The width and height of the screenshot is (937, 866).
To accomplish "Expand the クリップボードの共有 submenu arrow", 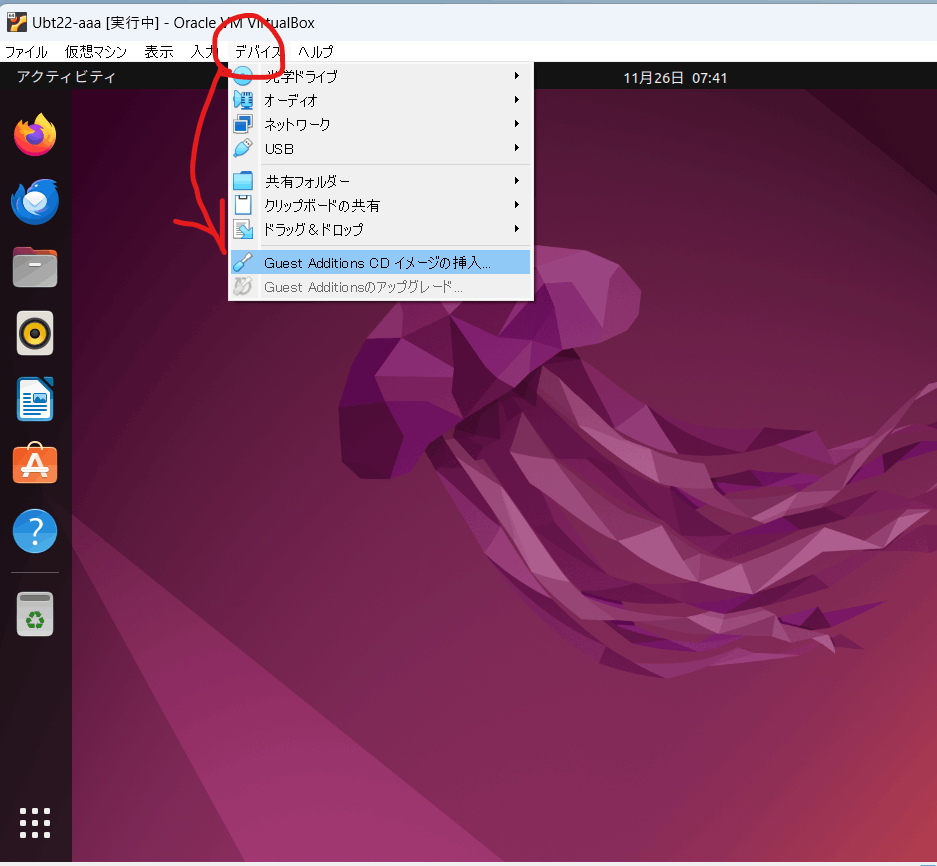I will [516, 204].
